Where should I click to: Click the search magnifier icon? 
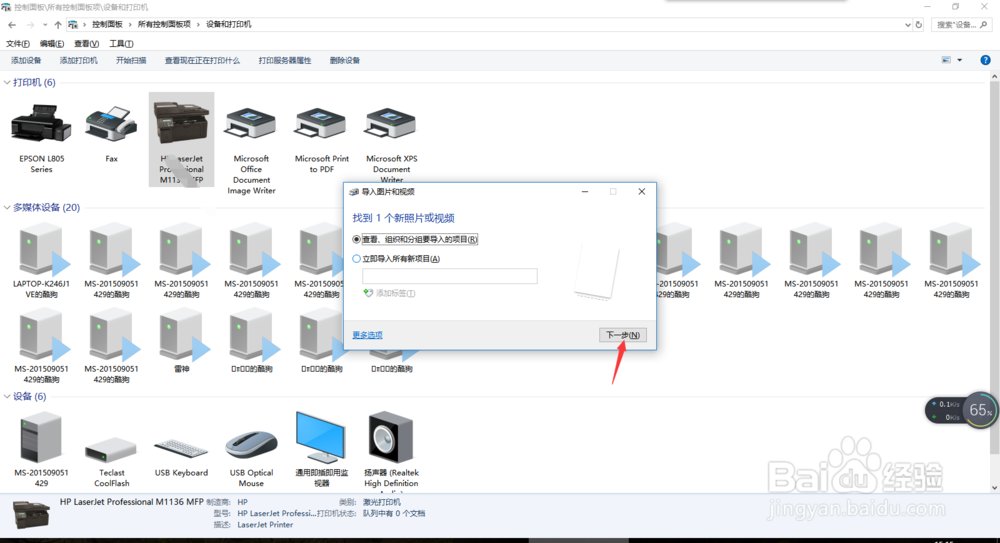[984, 25]
